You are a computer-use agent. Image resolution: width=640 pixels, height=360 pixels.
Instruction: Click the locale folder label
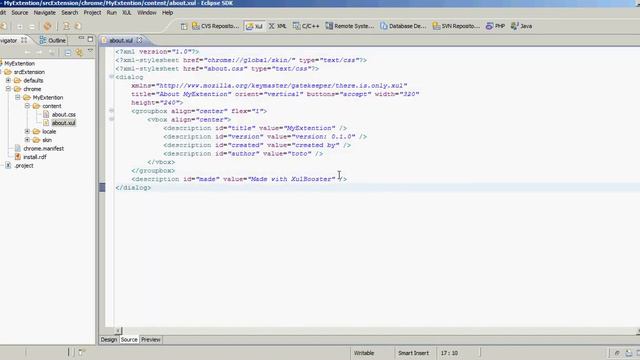click(49, 131)
